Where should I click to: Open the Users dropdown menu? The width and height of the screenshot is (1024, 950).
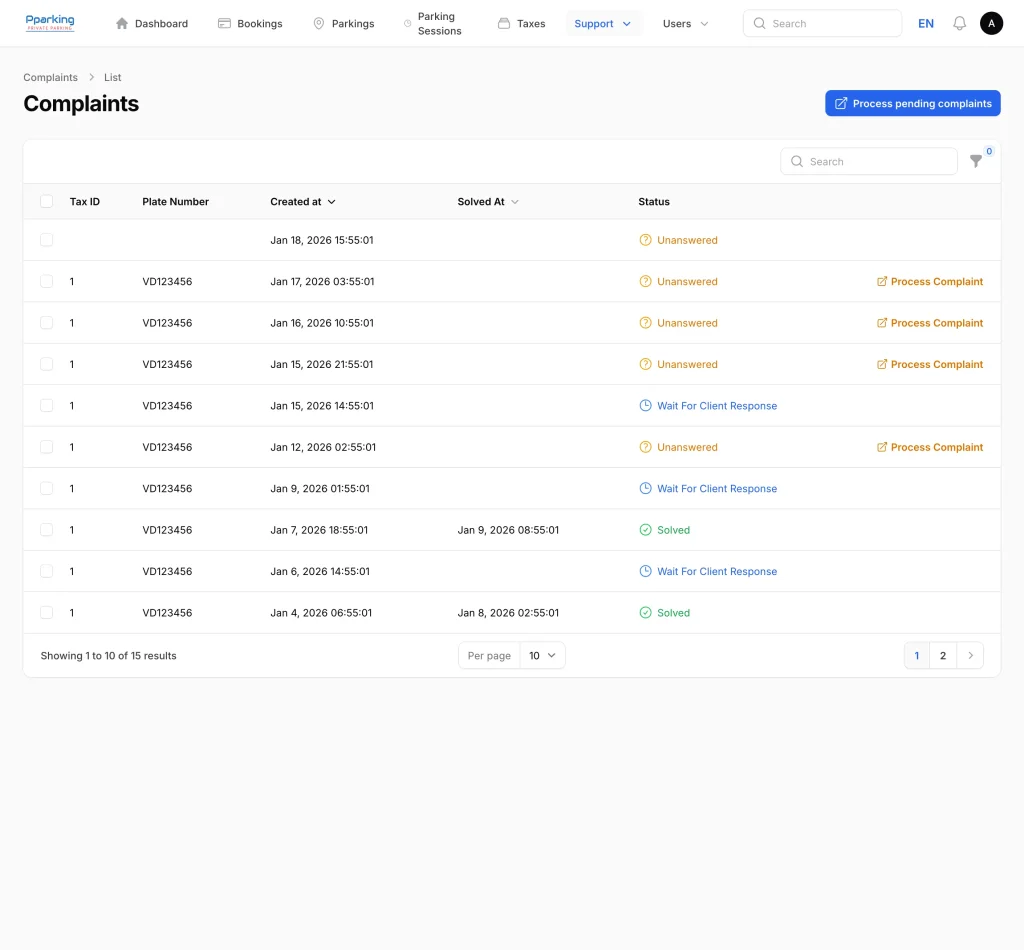[x=685, y=23]
